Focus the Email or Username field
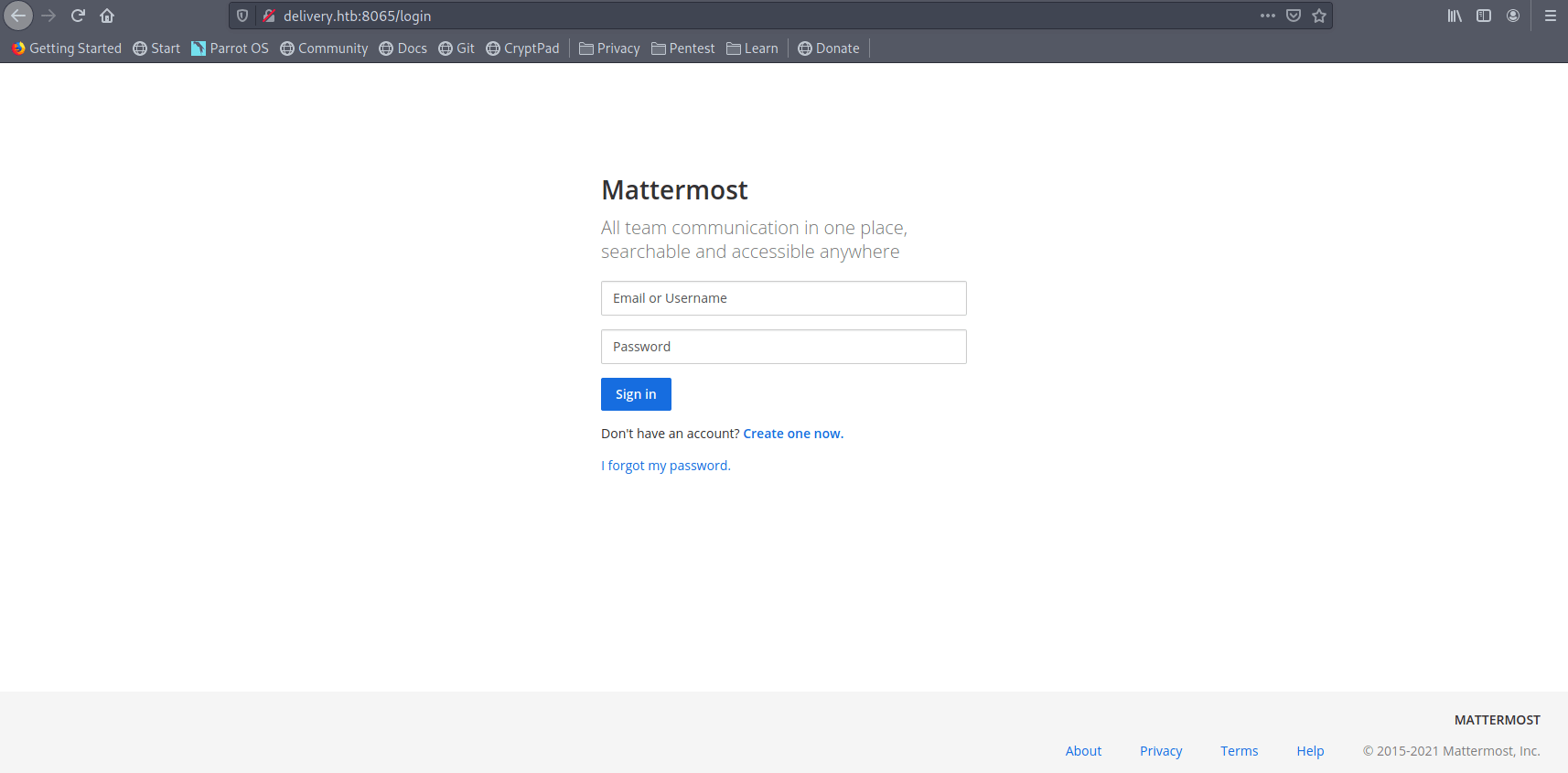The height and width of the screenshot is (773, 1568). (784, 298)
